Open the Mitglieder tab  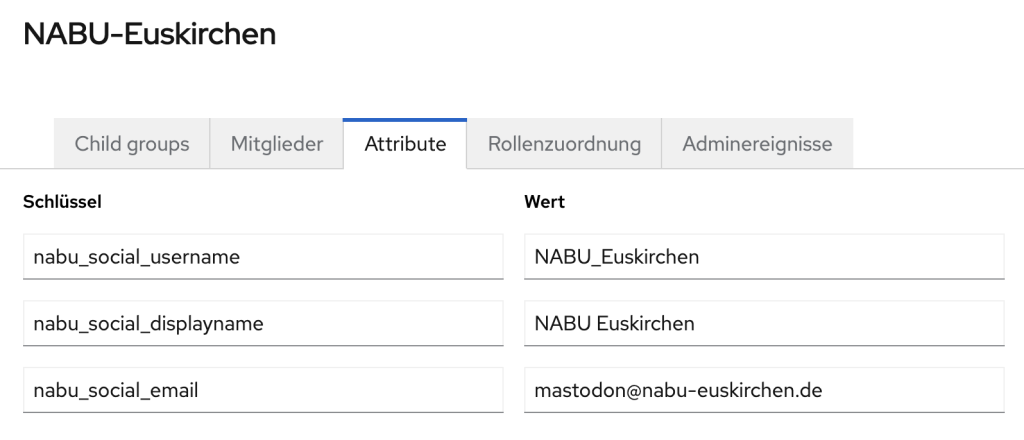[277, 144]
